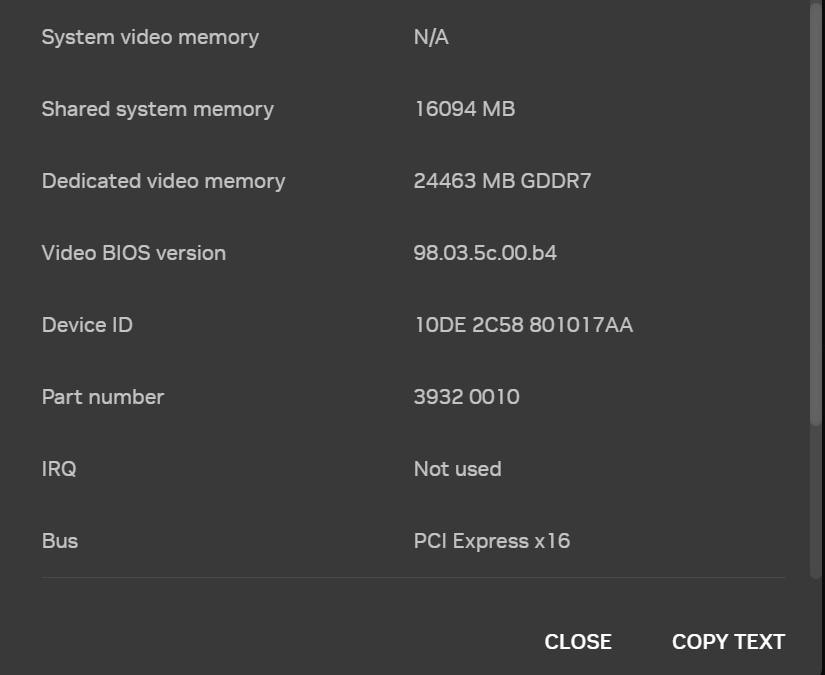
Task: Click the CLOSE button
Action: 577,642
